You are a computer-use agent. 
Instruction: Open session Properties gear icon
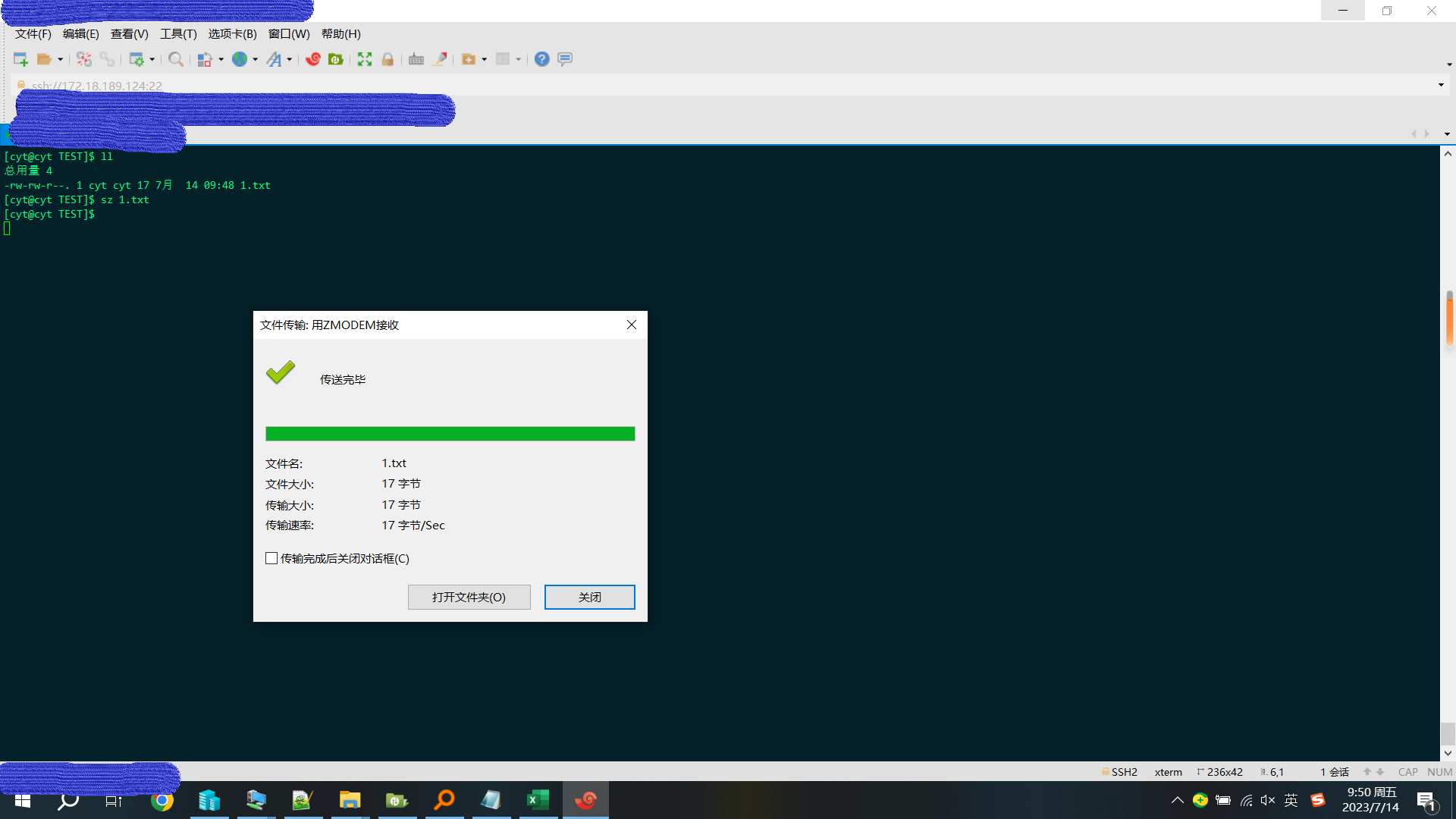pyautogui.click(x=136, y=59)
